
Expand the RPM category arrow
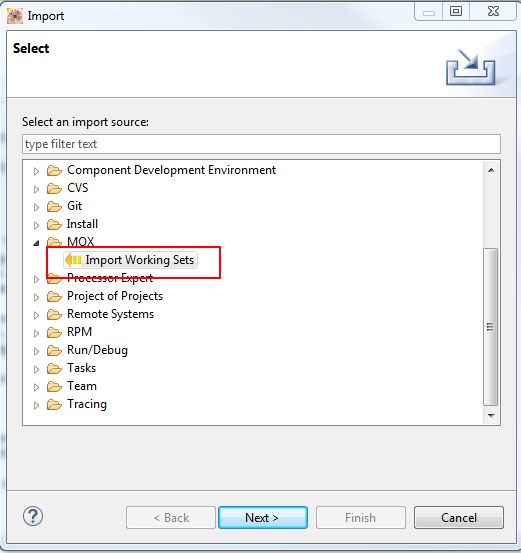pyautogui.click(x=36, y=333)
